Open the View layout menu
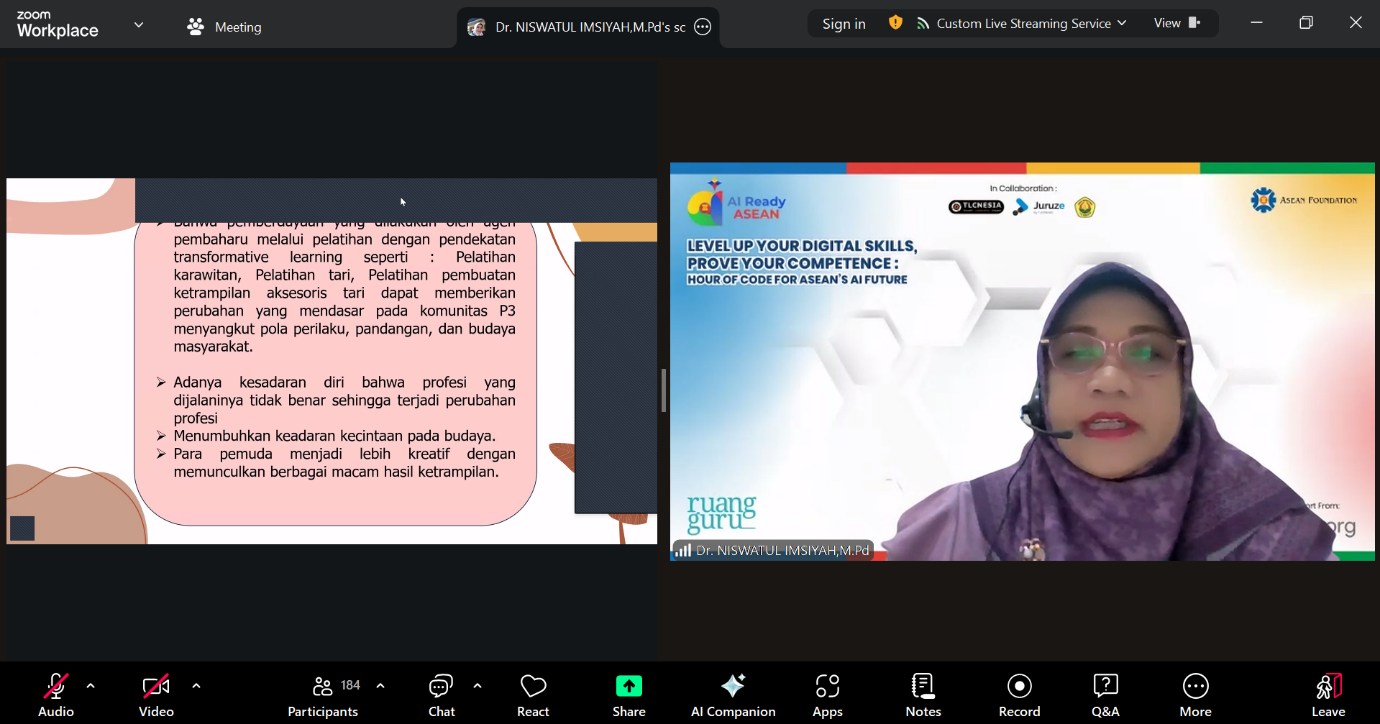Viewport: 1380px width, 724px height. click(x=1177, y=24)
